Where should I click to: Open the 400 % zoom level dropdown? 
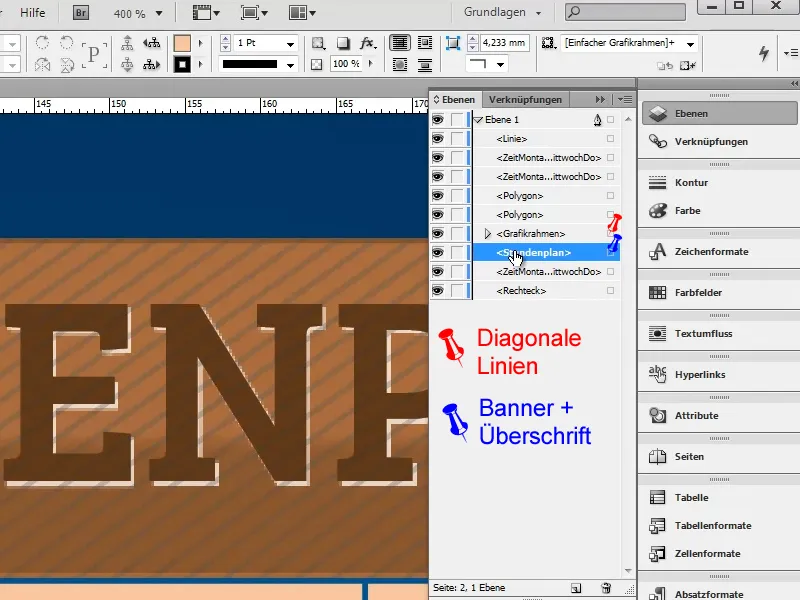(159, 14)
